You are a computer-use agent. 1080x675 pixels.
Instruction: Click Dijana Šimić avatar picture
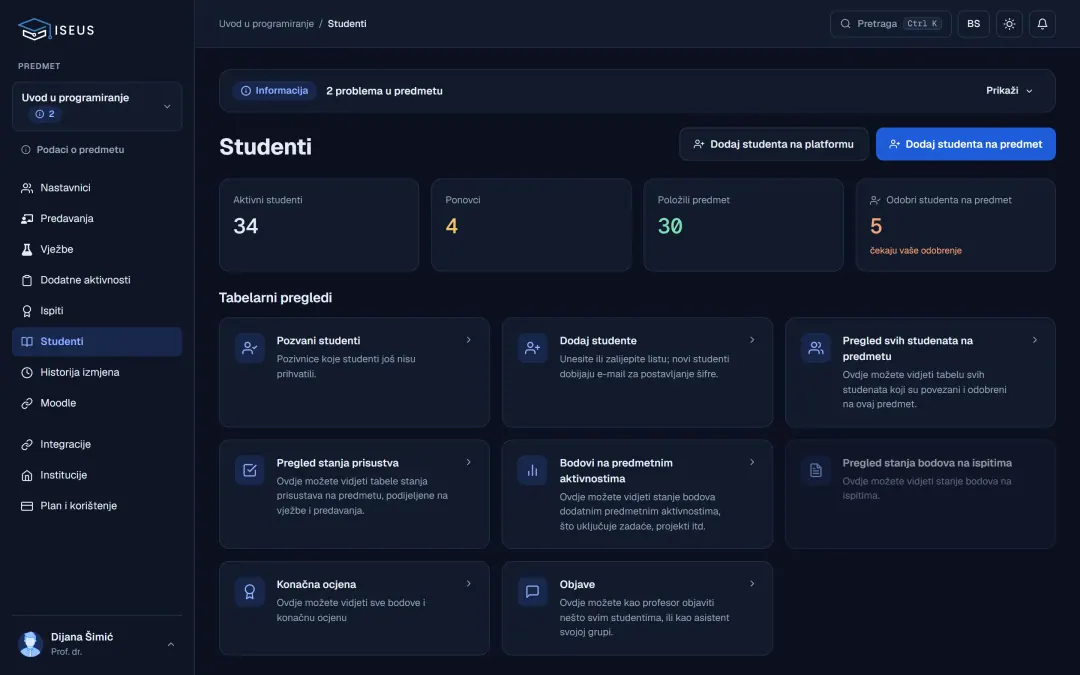[x=30, y=644]
